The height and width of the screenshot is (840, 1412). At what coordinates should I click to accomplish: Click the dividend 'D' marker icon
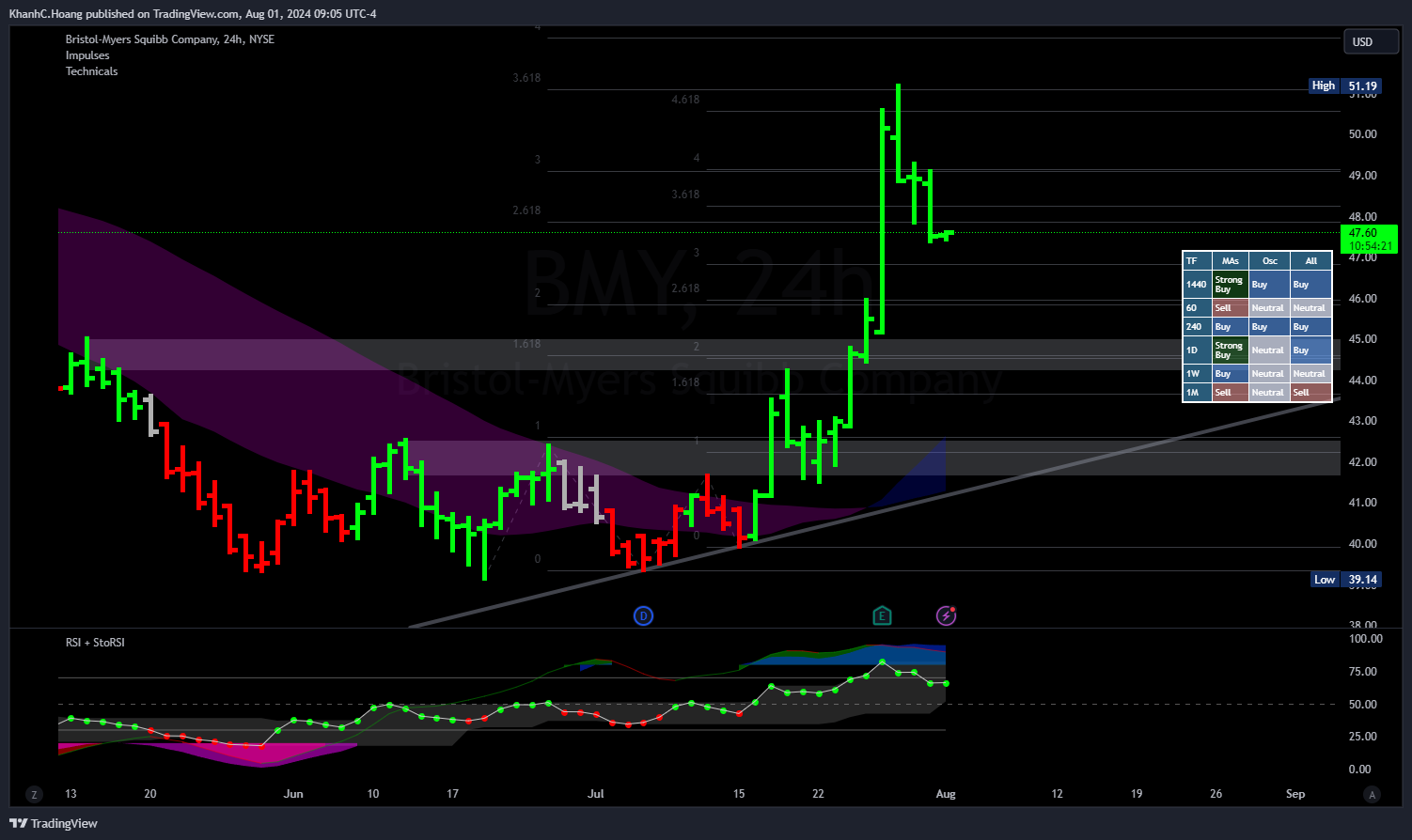tap(643, 616)
